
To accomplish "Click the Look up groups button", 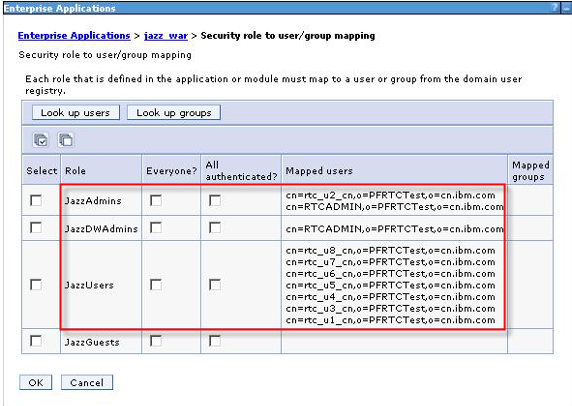I will pyautogui.click(x=174, y=112).
